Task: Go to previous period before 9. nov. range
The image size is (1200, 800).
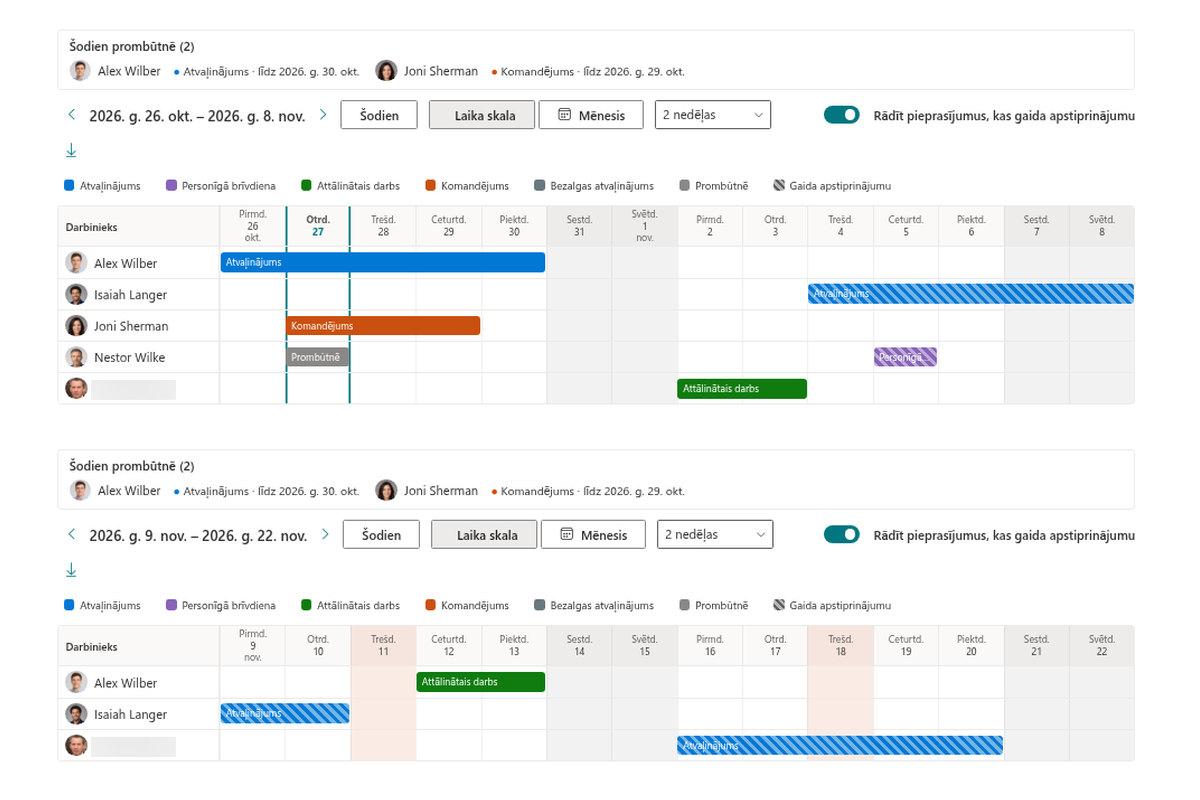Action: (71, 535)
